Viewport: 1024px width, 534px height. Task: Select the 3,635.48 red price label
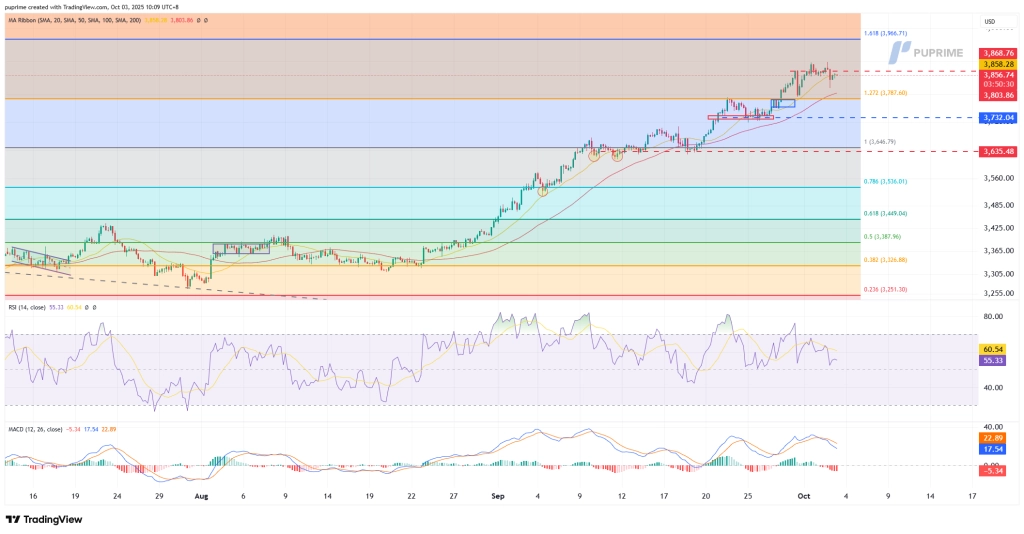(998, 152)
